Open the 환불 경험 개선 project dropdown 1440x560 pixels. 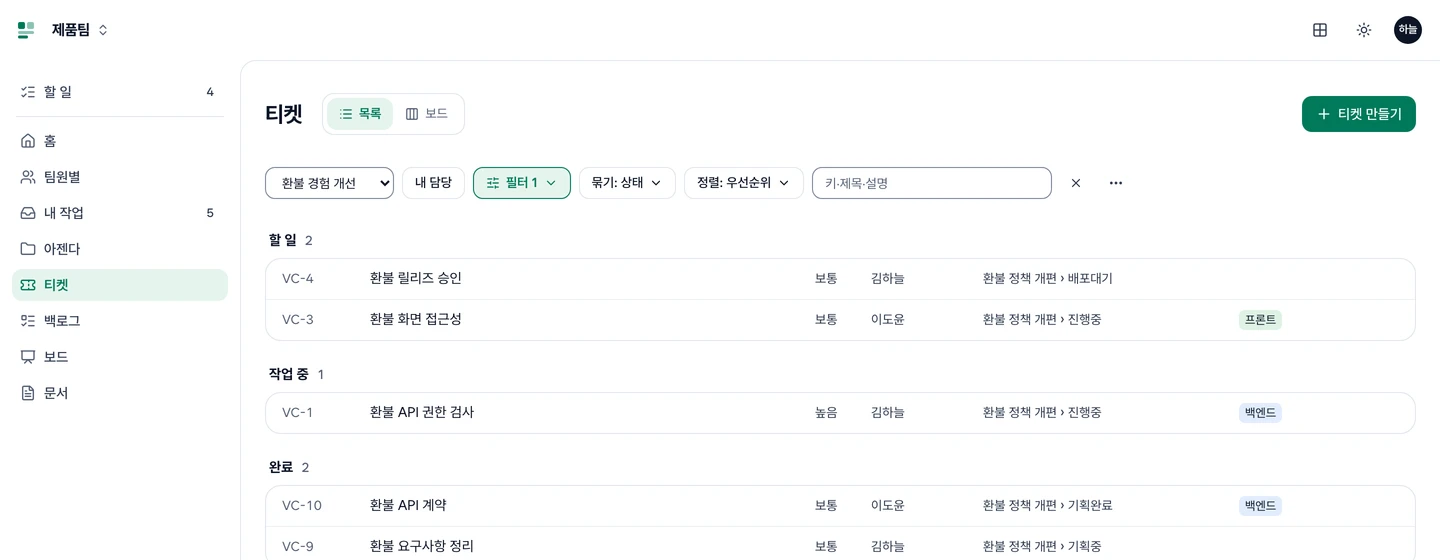pos(329,183)
